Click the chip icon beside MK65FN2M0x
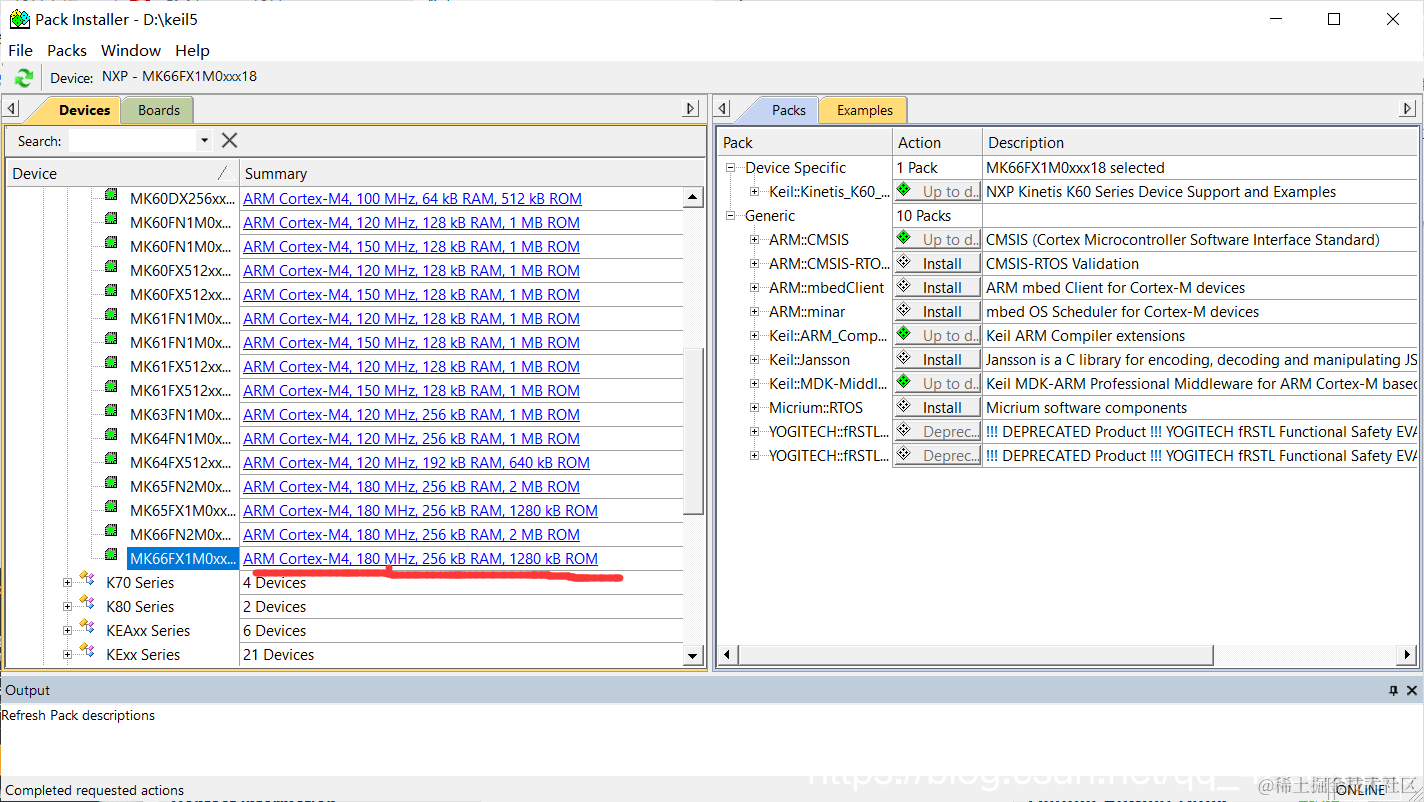1424x802 pixels. [111, 485]
